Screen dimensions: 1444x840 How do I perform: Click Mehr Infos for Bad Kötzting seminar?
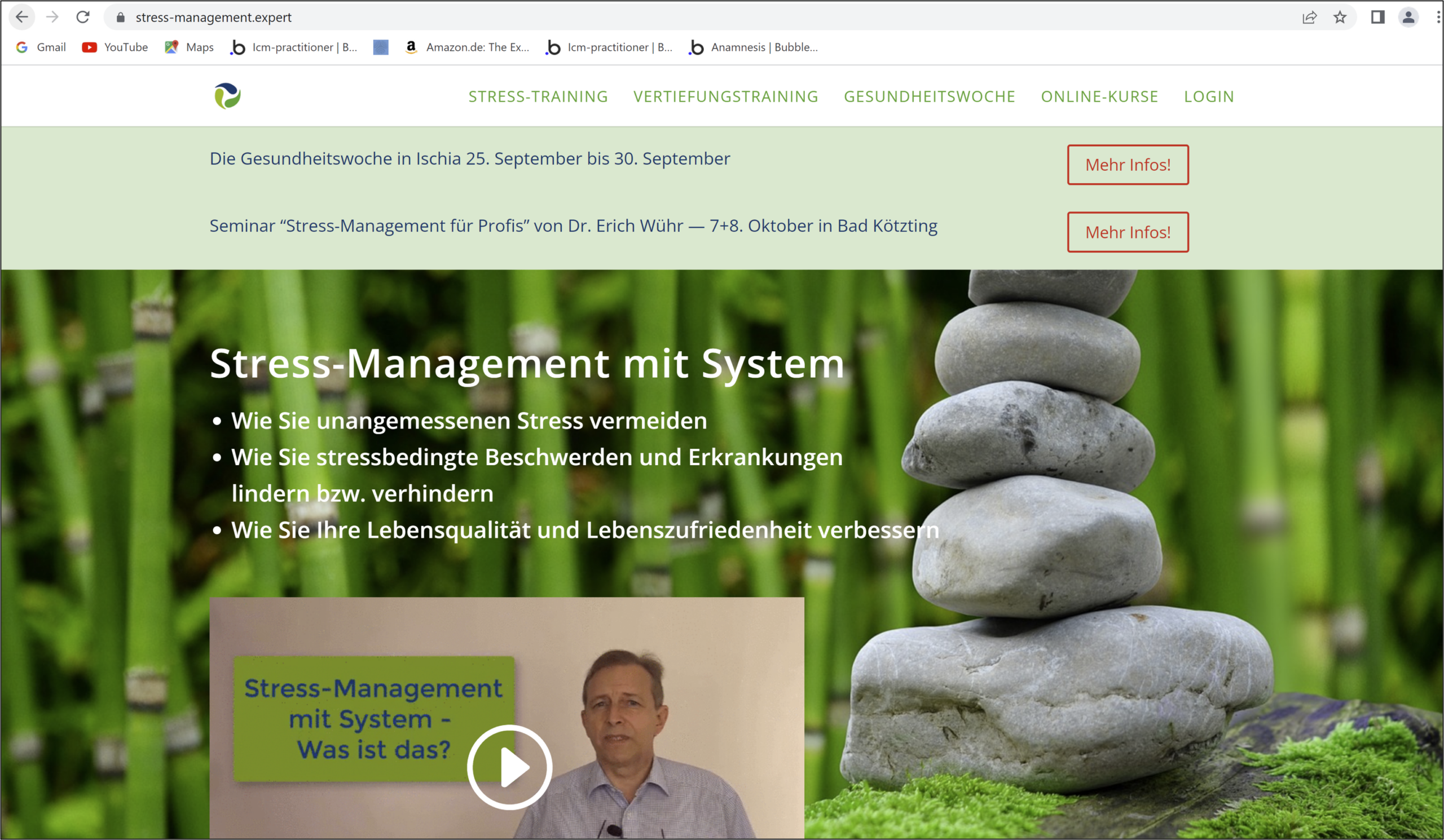(x=1128, y=232)
